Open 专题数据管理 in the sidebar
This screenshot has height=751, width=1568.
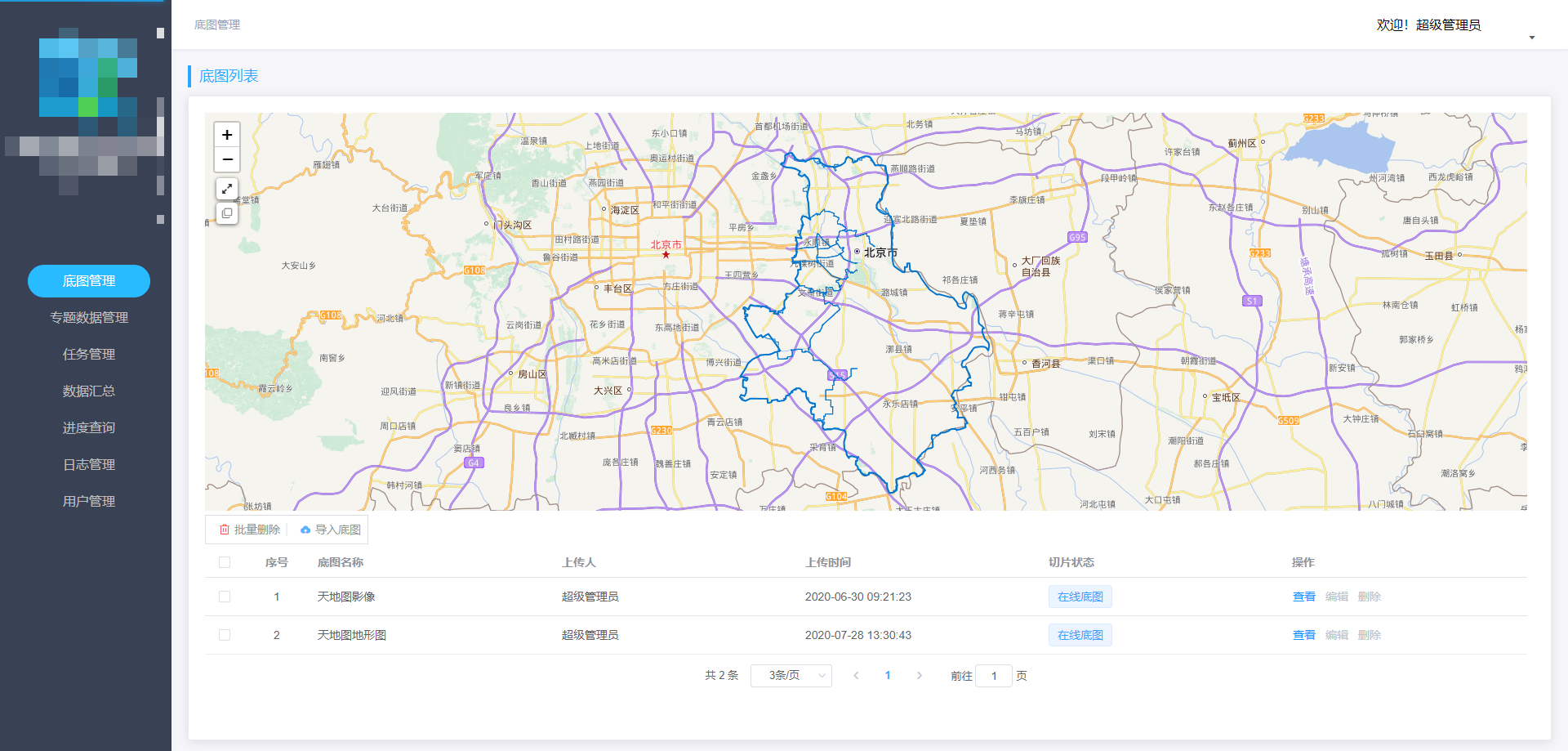(89, 318)
